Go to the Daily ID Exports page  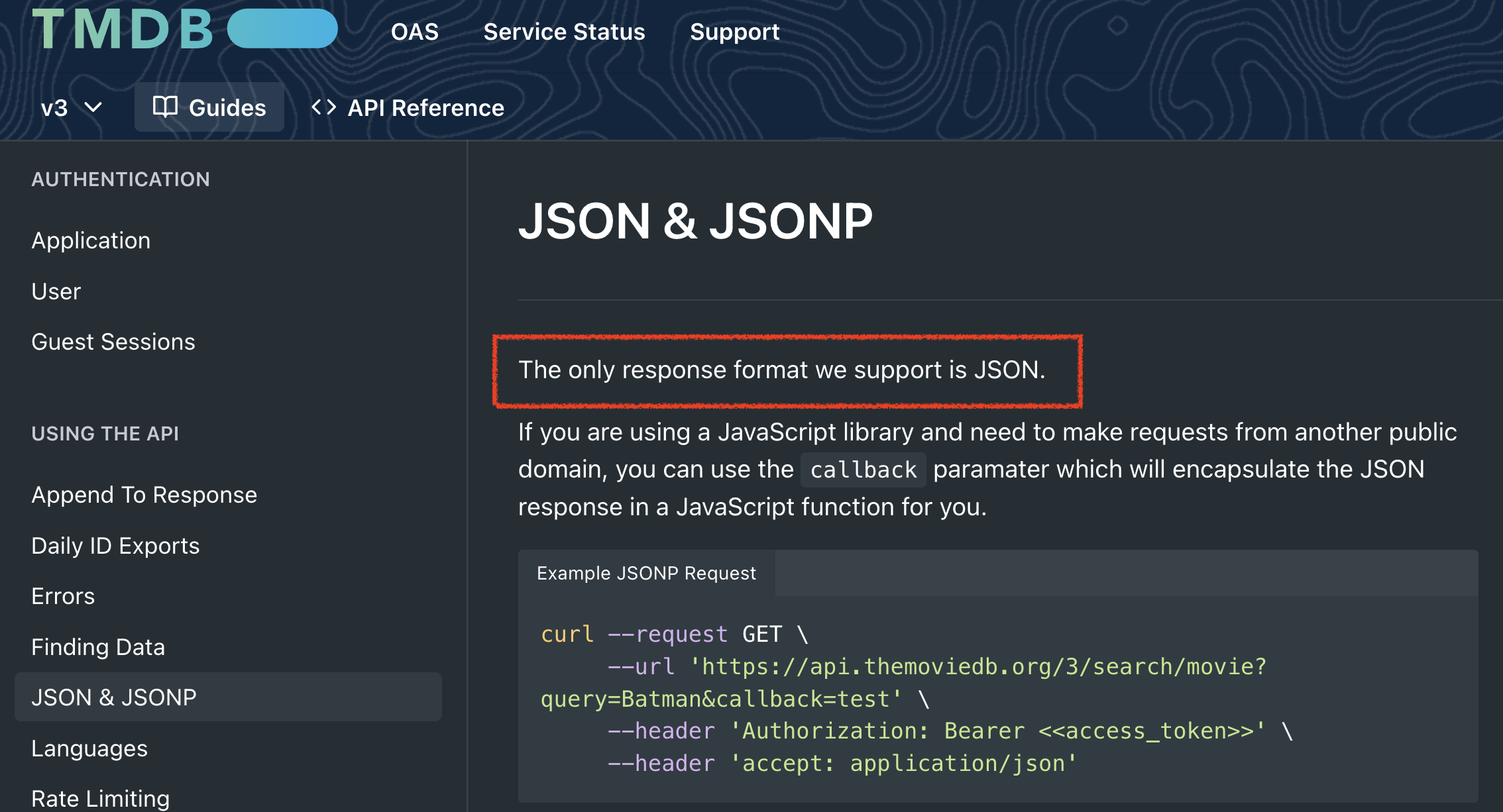click(x=115, y=546)
